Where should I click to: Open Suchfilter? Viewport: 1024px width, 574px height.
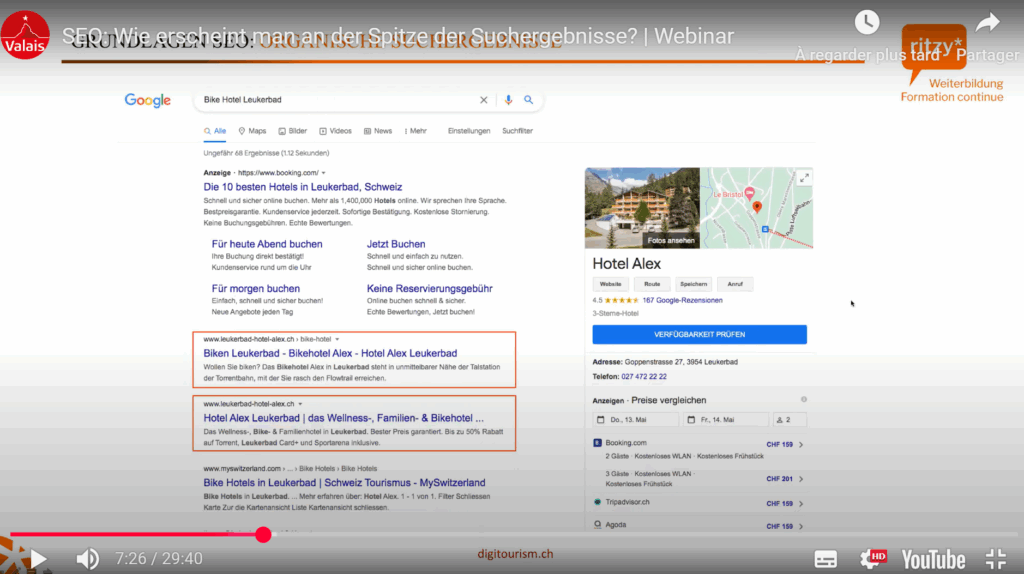click(x=517, y=131)
